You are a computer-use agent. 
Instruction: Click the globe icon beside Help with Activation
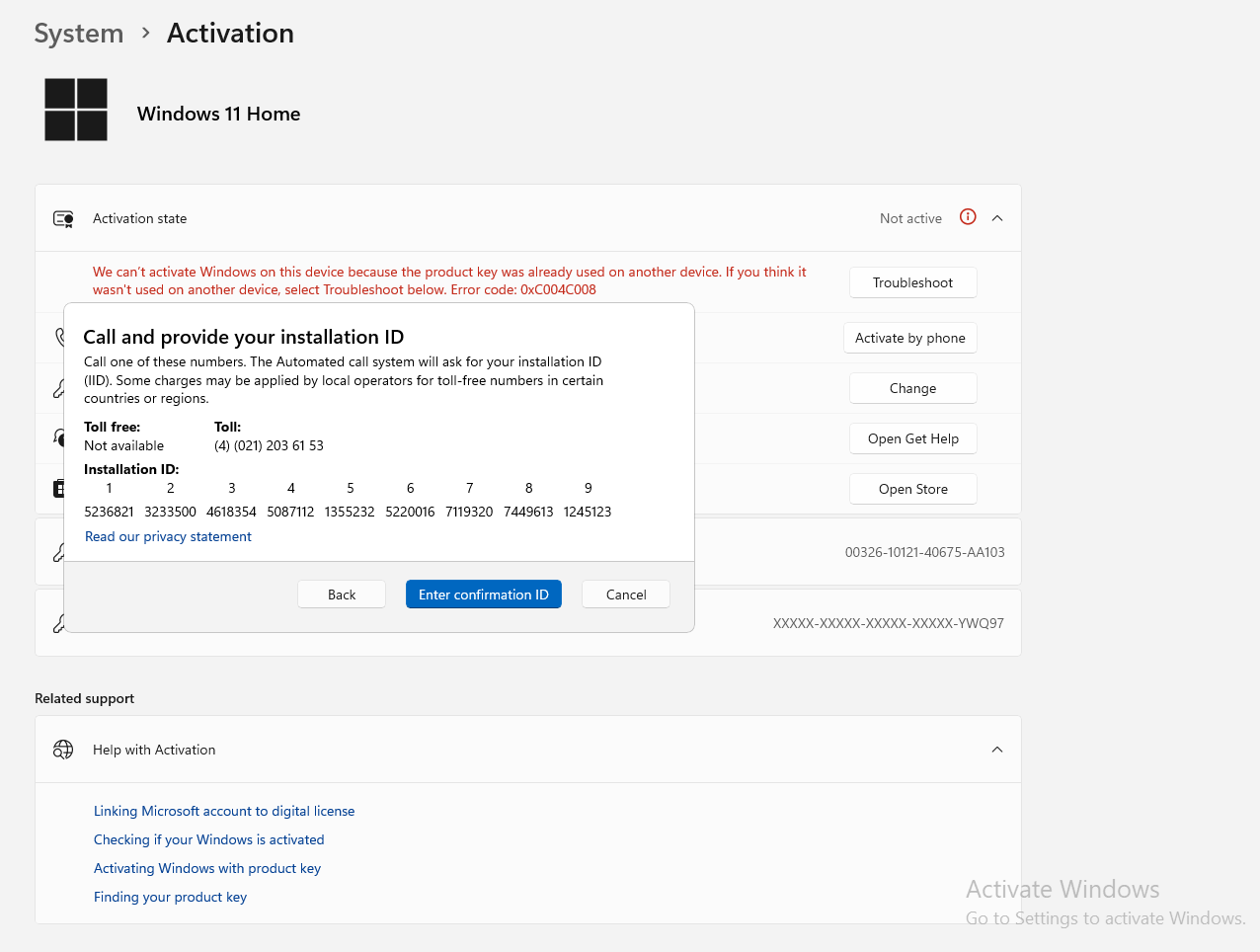63,750
